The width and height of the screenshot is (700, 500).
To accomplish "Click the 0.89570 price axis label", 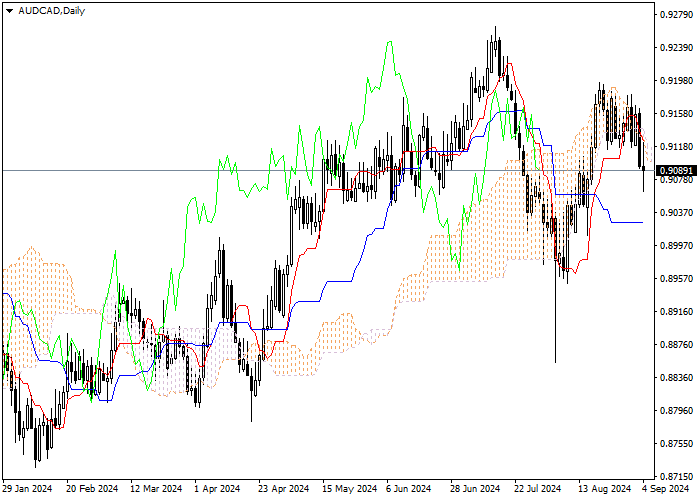I will pos(677,279).
